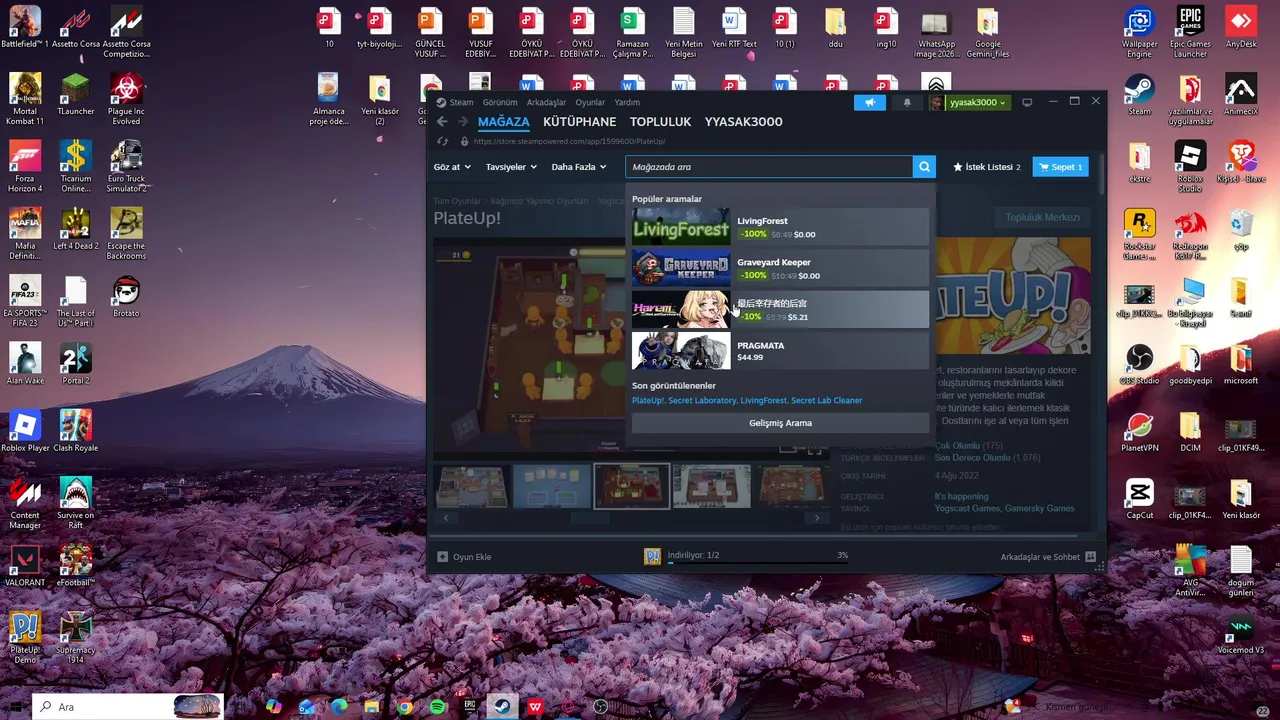Open the Sepet cart button

tap(1060, 167)
